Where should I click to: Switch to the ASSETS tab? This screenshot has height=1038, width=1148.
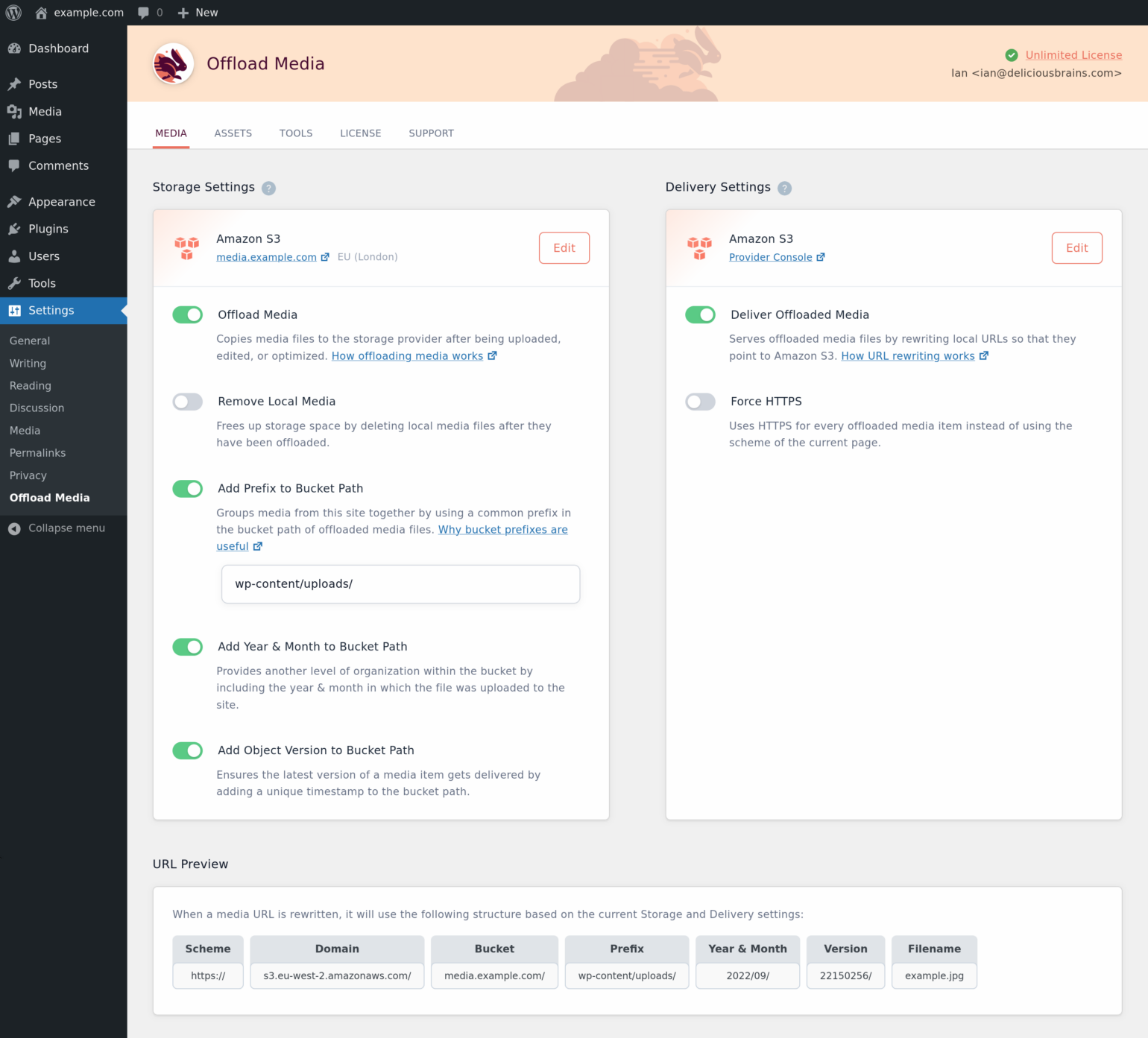[233, 133]
